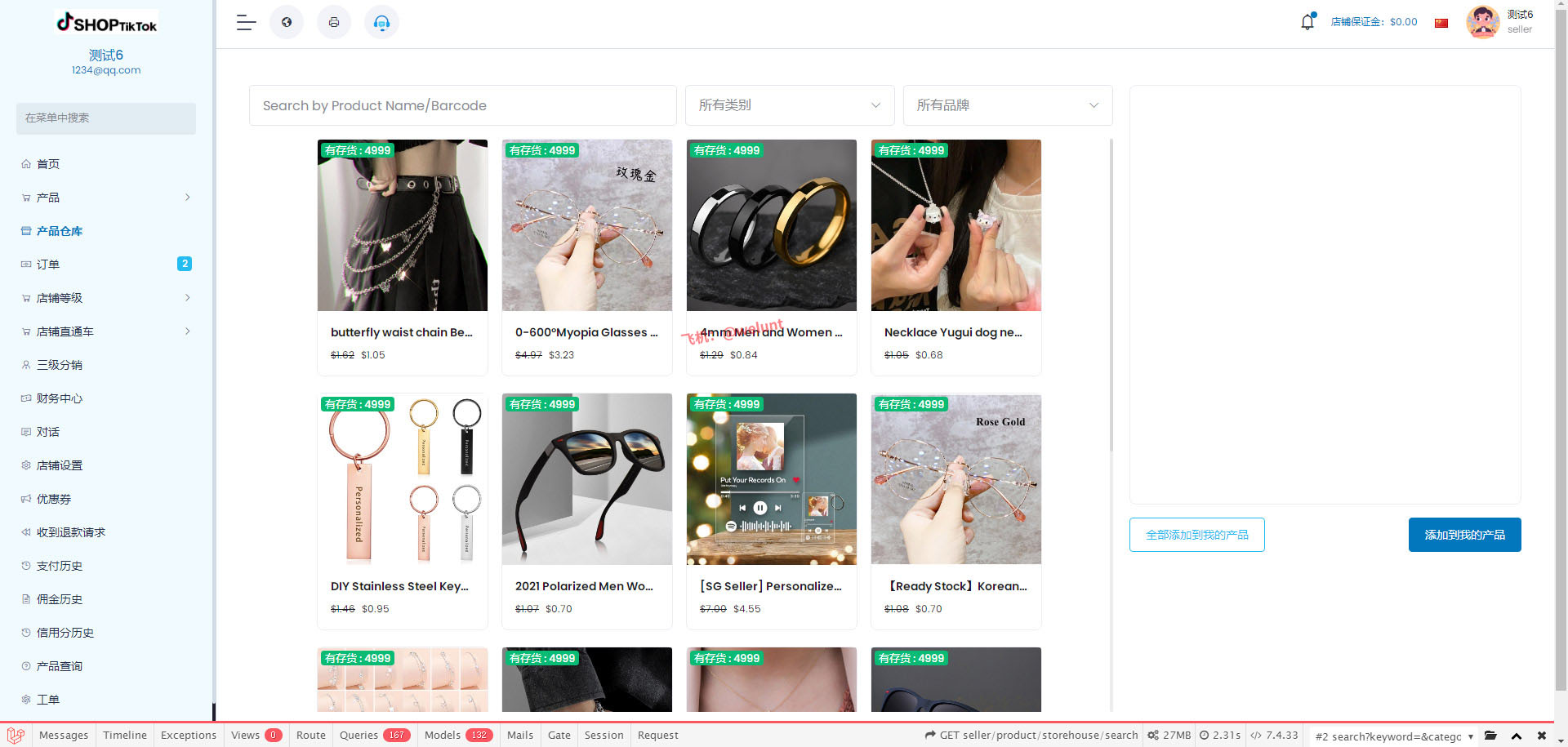This screenshot has width=1568, height=747.
Task: Open 产品仓库 product warehouse
Action: coord(106,231)
